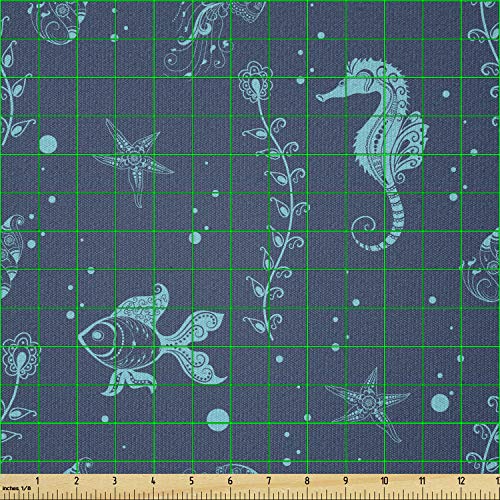Screen dimensions: 500x500
Task: Click the number 5 on the ruler
Action: [x=192, y=481]
